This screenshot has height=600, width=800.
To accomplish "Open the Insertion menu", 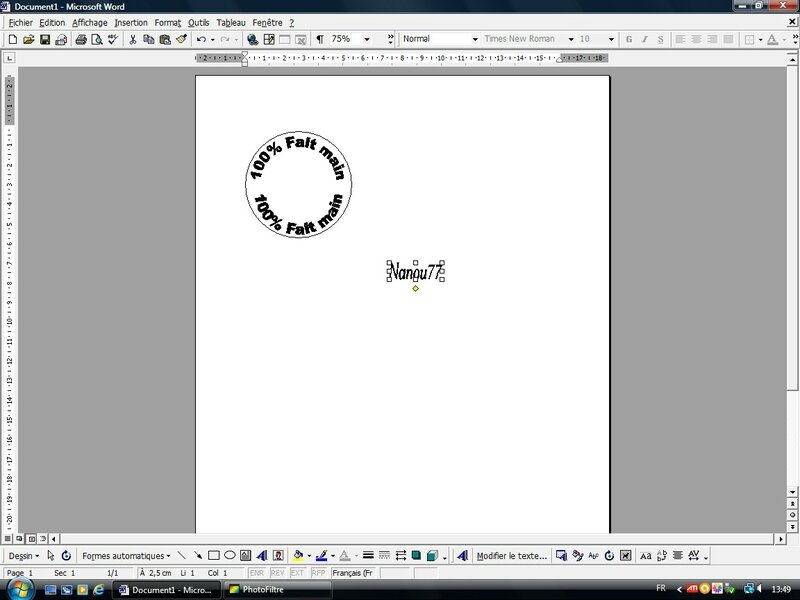I will tap(130, 22).
